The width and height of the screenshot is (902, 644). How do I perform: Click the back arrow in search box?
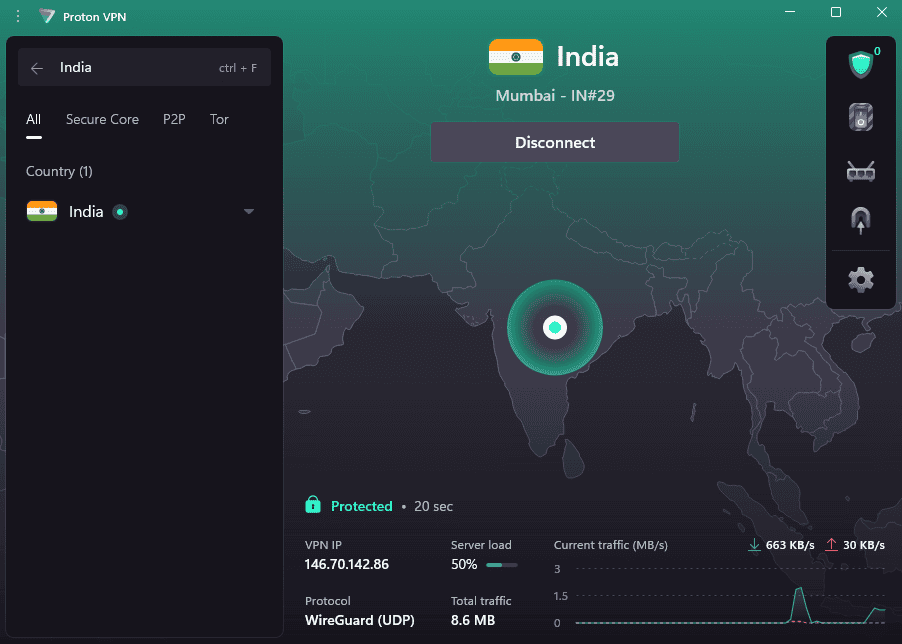click(x=37, y=68)
